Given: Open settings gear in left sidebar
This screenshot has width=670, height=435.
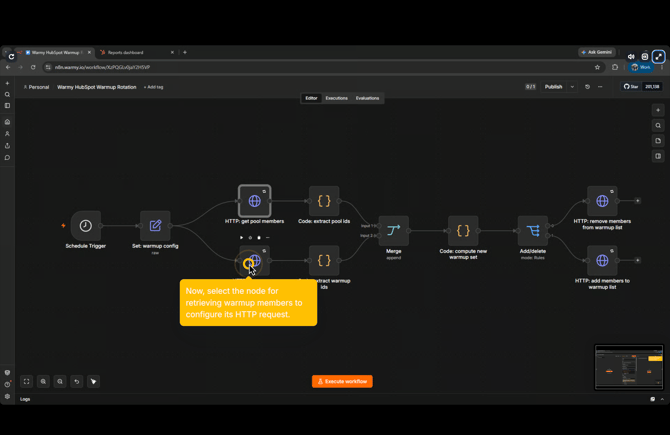Looking at the screenshot, I should [7, 397].
